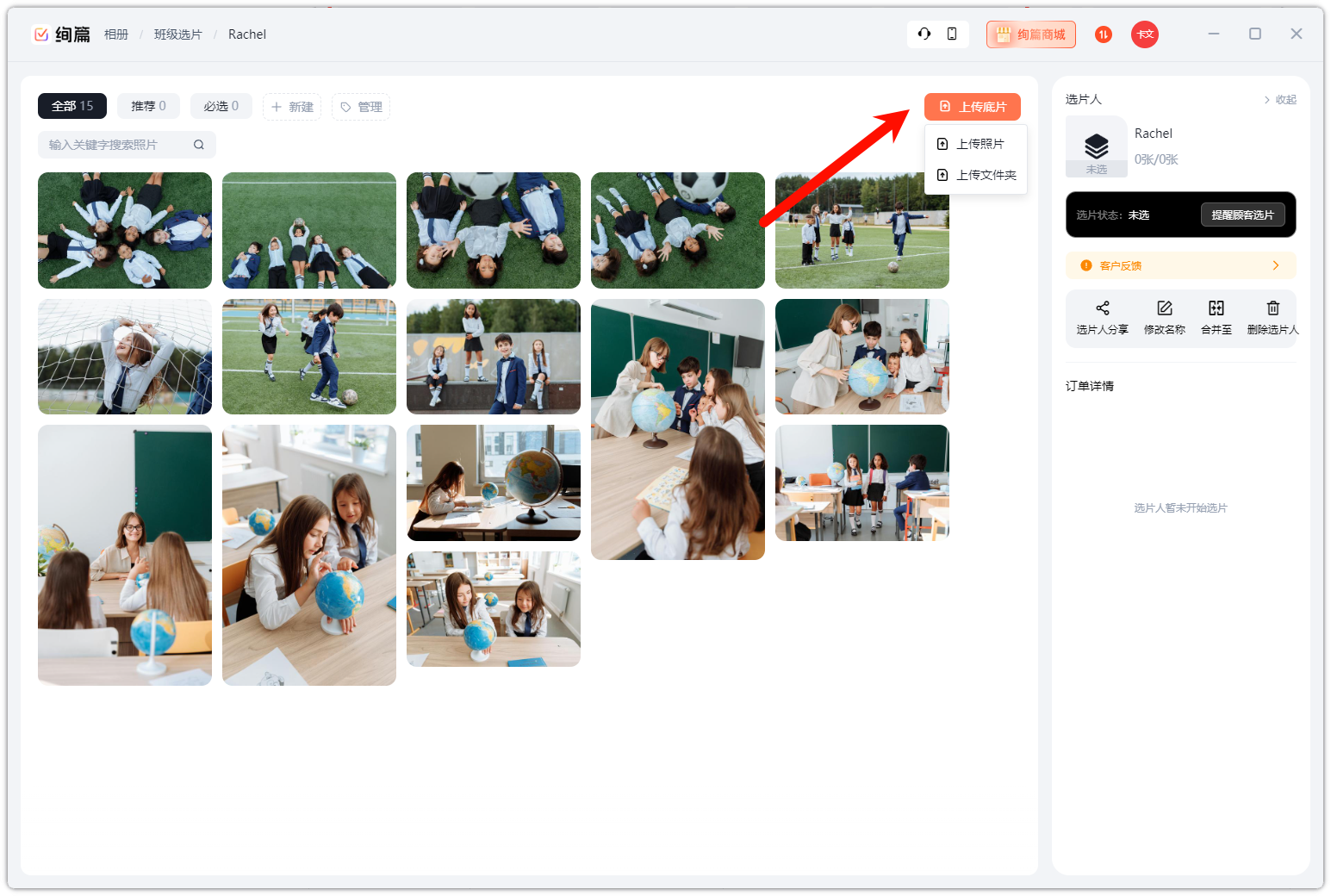Open the girl in soccer net photo

coord(125,357)
